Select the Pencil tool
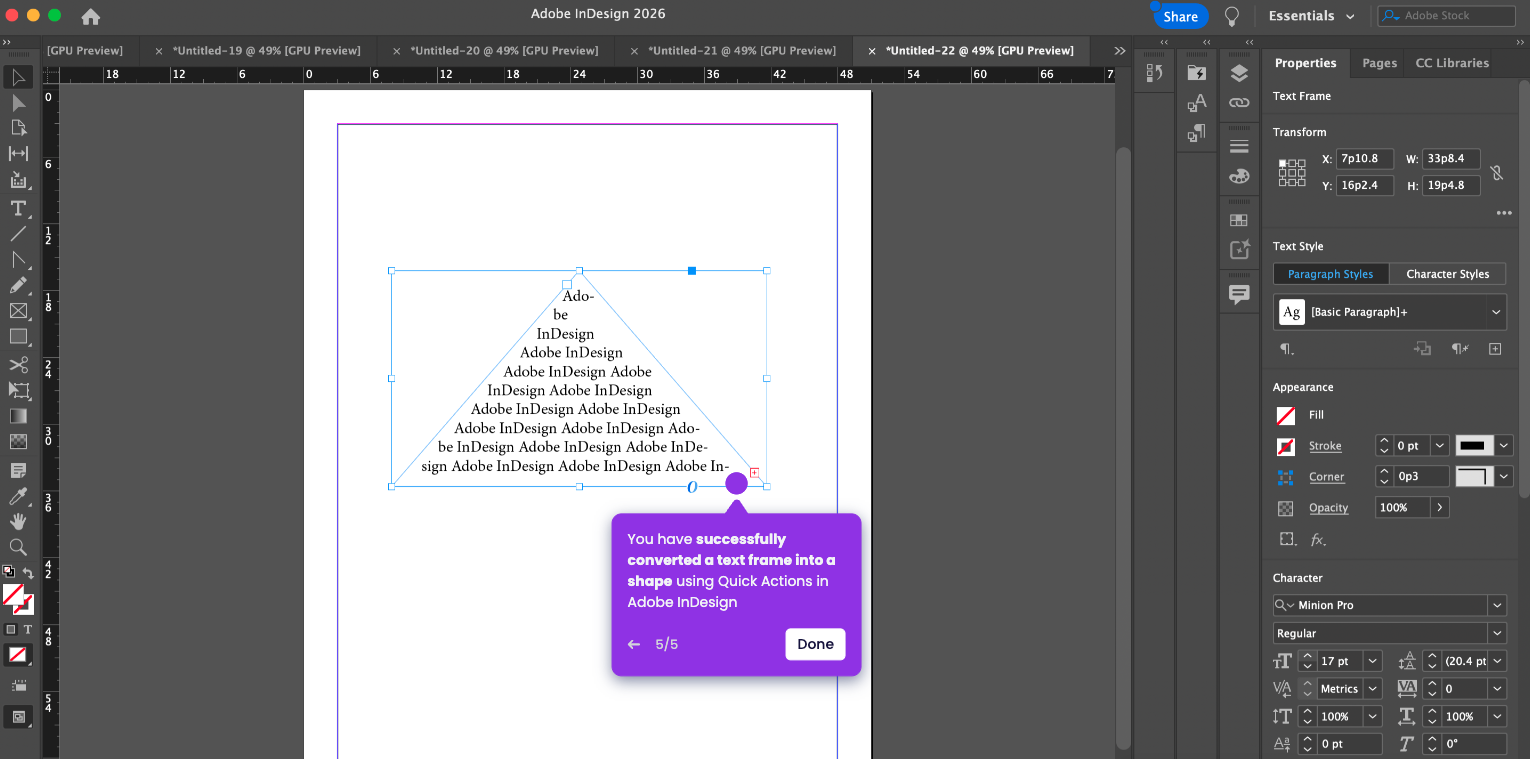This screenshot has height=759, width=1530. click(x=18, y=286)
